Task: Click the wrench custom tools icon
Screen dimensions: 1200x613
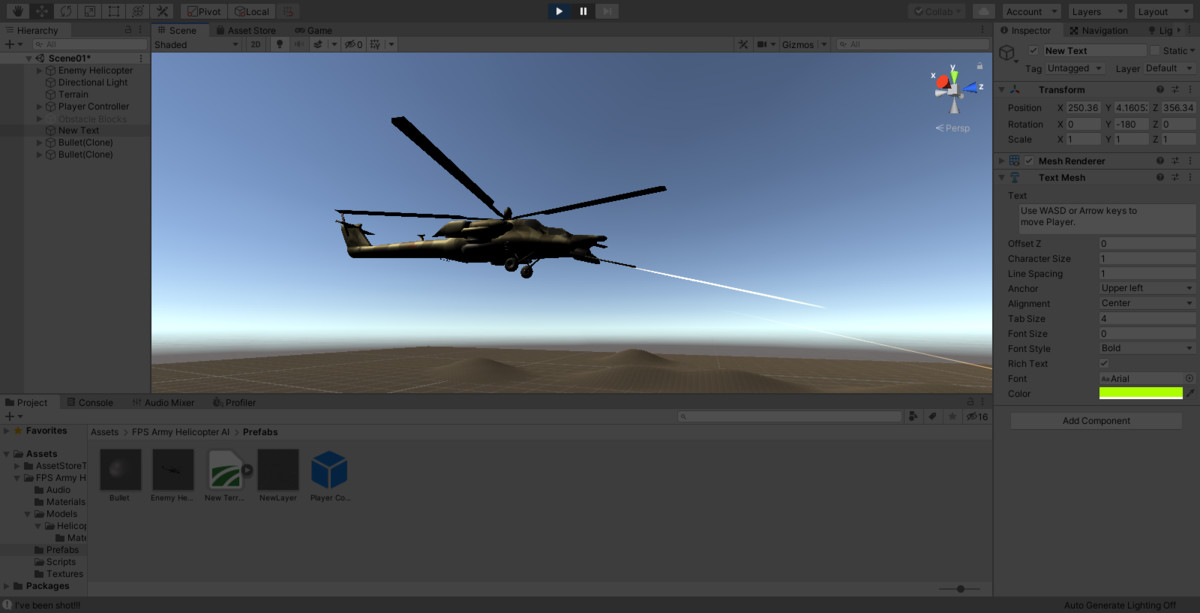Action: [162, 10]
